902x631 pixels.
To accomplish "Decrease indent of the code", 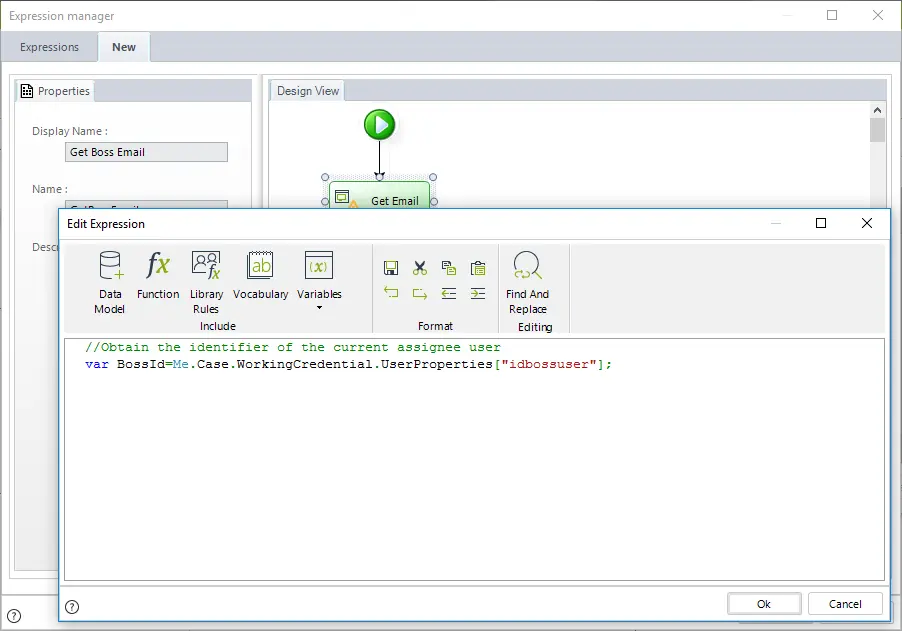I will 449,293.
